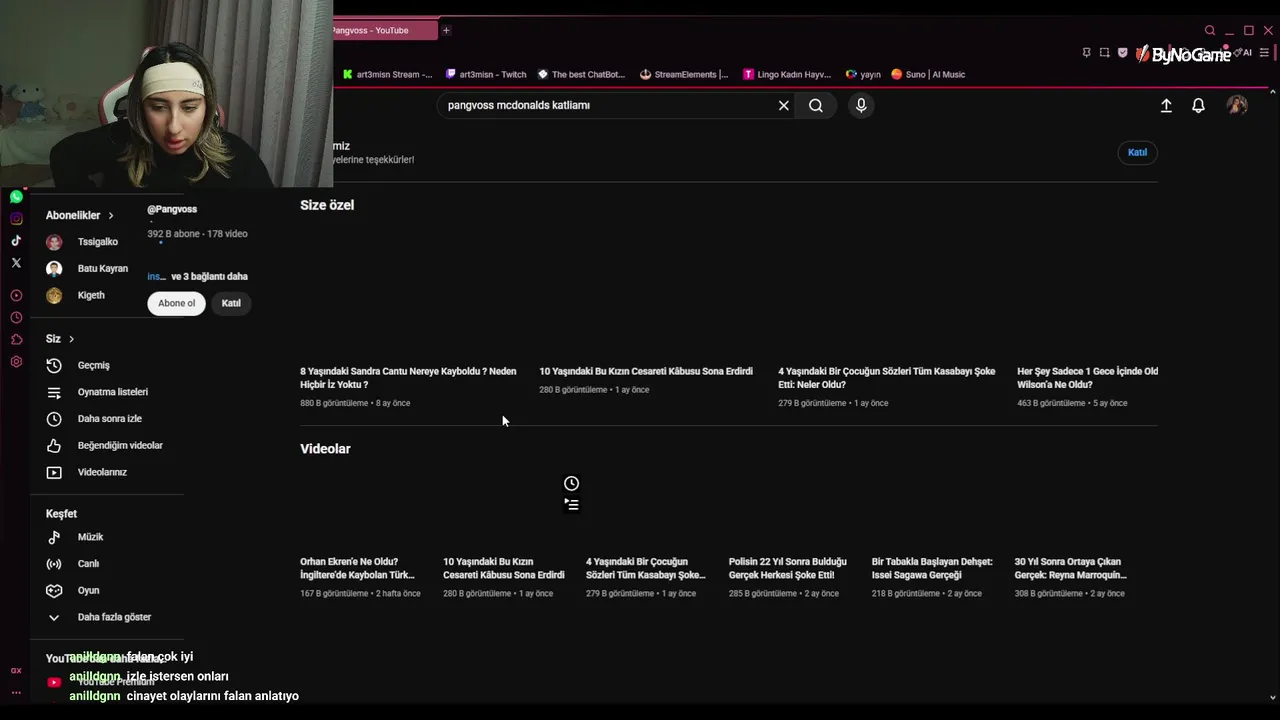Click the watch-later clock on video thumbnail
This screenshot has width=1280, height=720.
pyautogui.click(x=571, y=483)
